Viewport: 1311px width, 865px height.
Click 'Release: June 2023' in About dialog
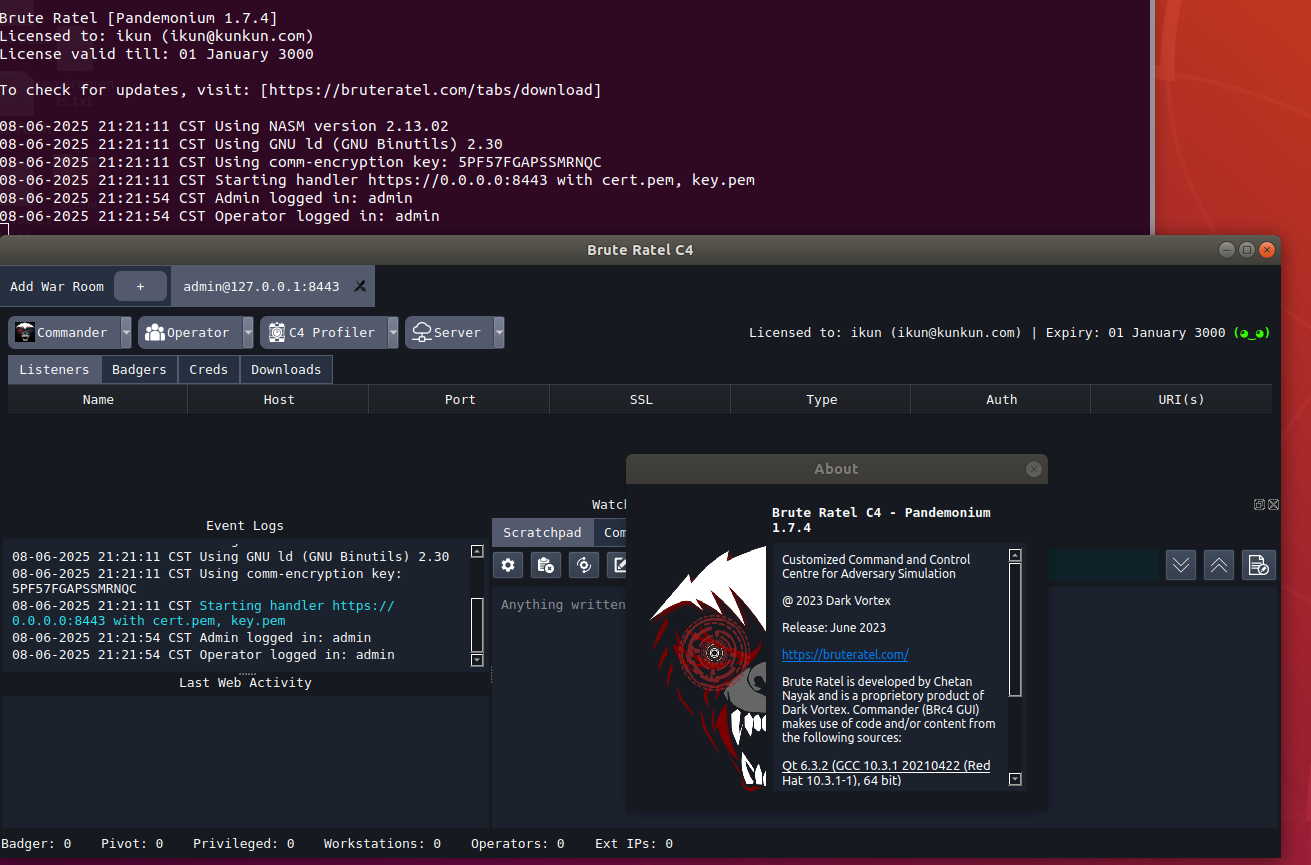coord(834,628)
